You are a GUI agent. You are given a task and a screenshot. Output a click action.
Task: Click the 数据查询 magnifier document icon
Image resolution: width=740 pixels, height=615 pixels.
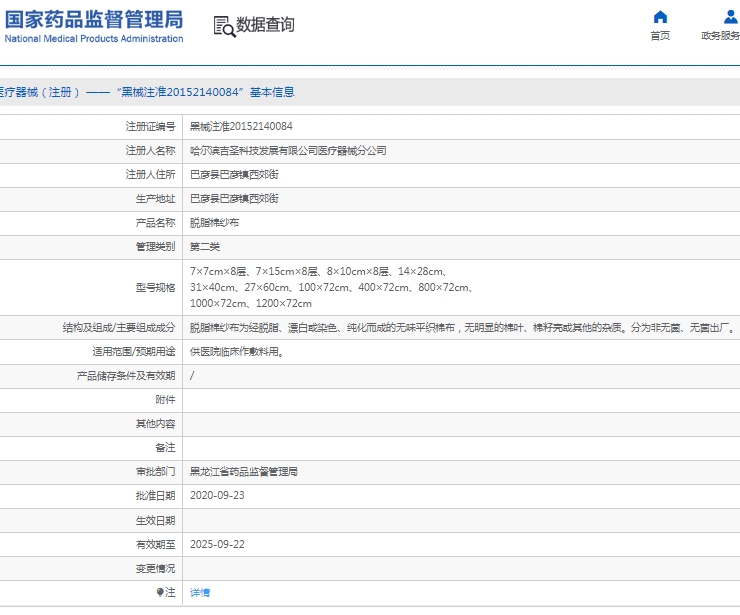[224, 26]
